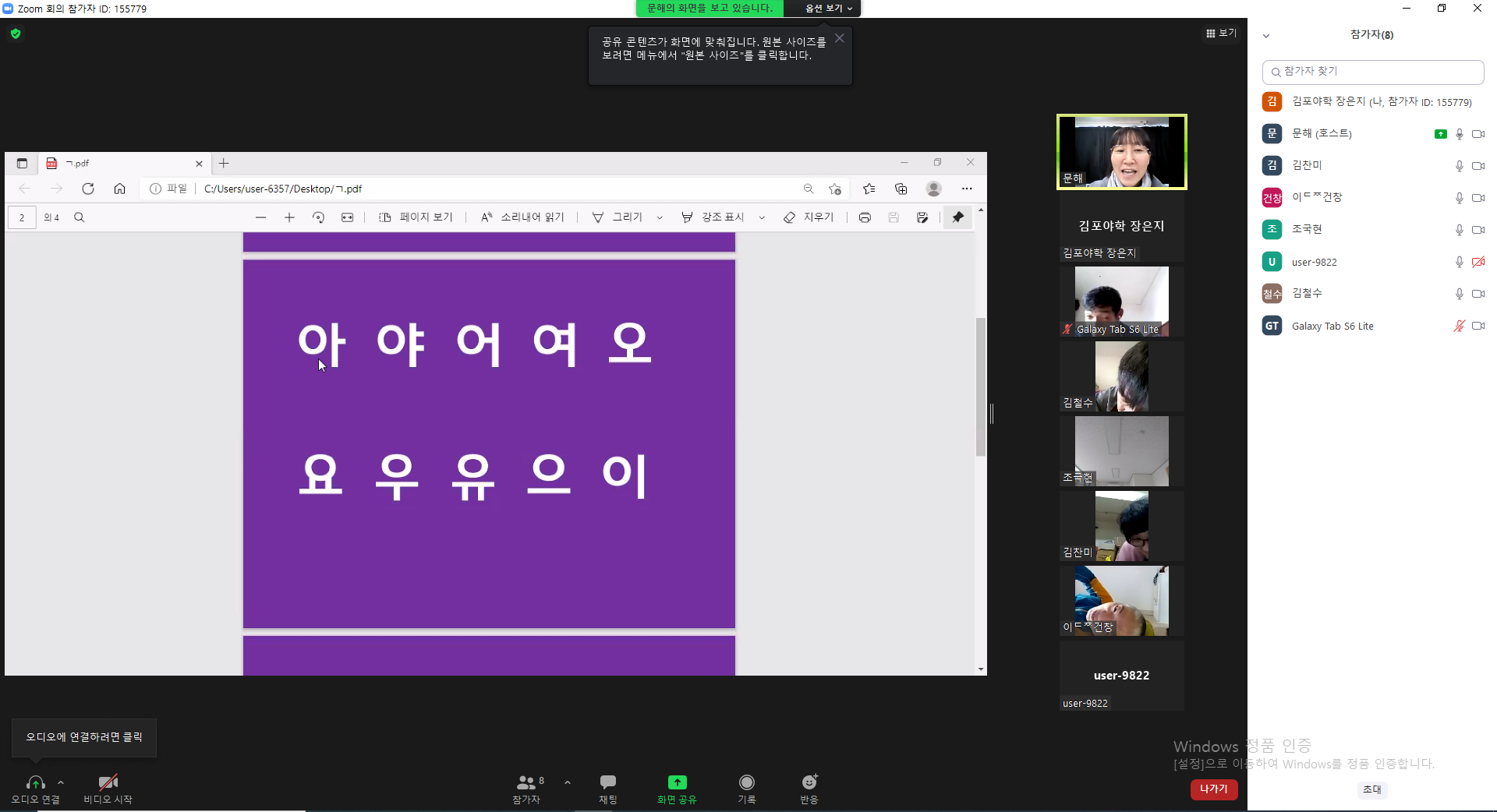Zoom out the PDF with minus icon
The image size is (1497, 812).
click(x=261, y=217)
